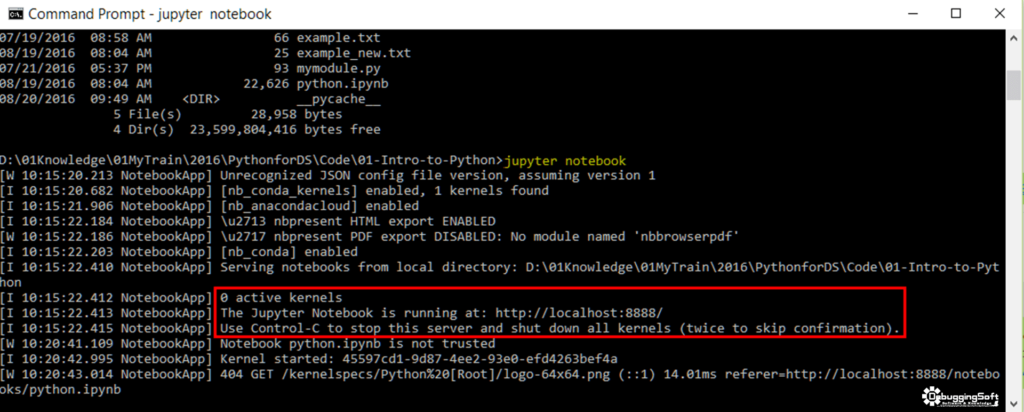Minimize the Command Prompt window
The image size is (1024, 412).
(x=912, y=14)
